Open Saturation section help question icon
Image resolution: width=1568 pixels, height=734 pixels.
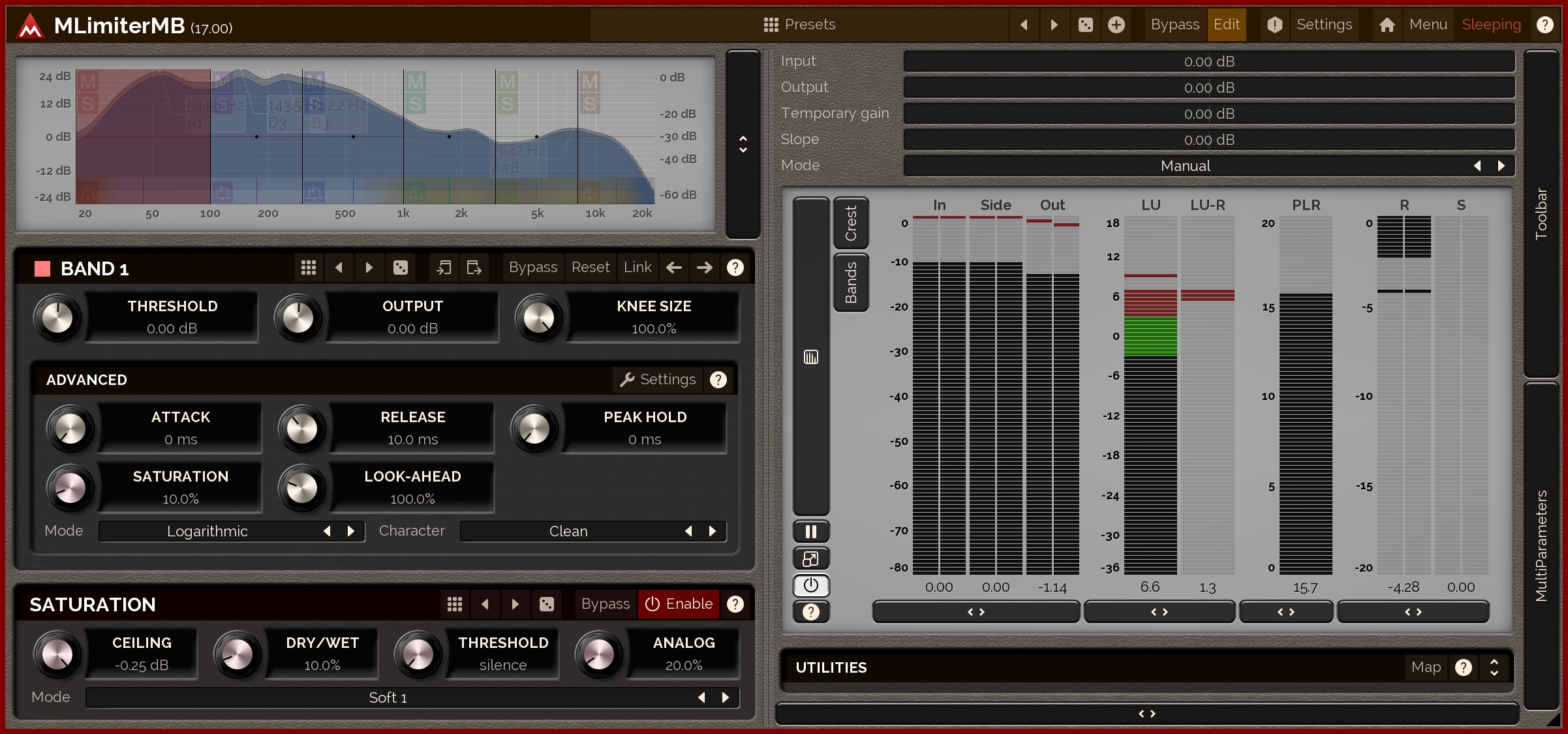coord(735,604)
